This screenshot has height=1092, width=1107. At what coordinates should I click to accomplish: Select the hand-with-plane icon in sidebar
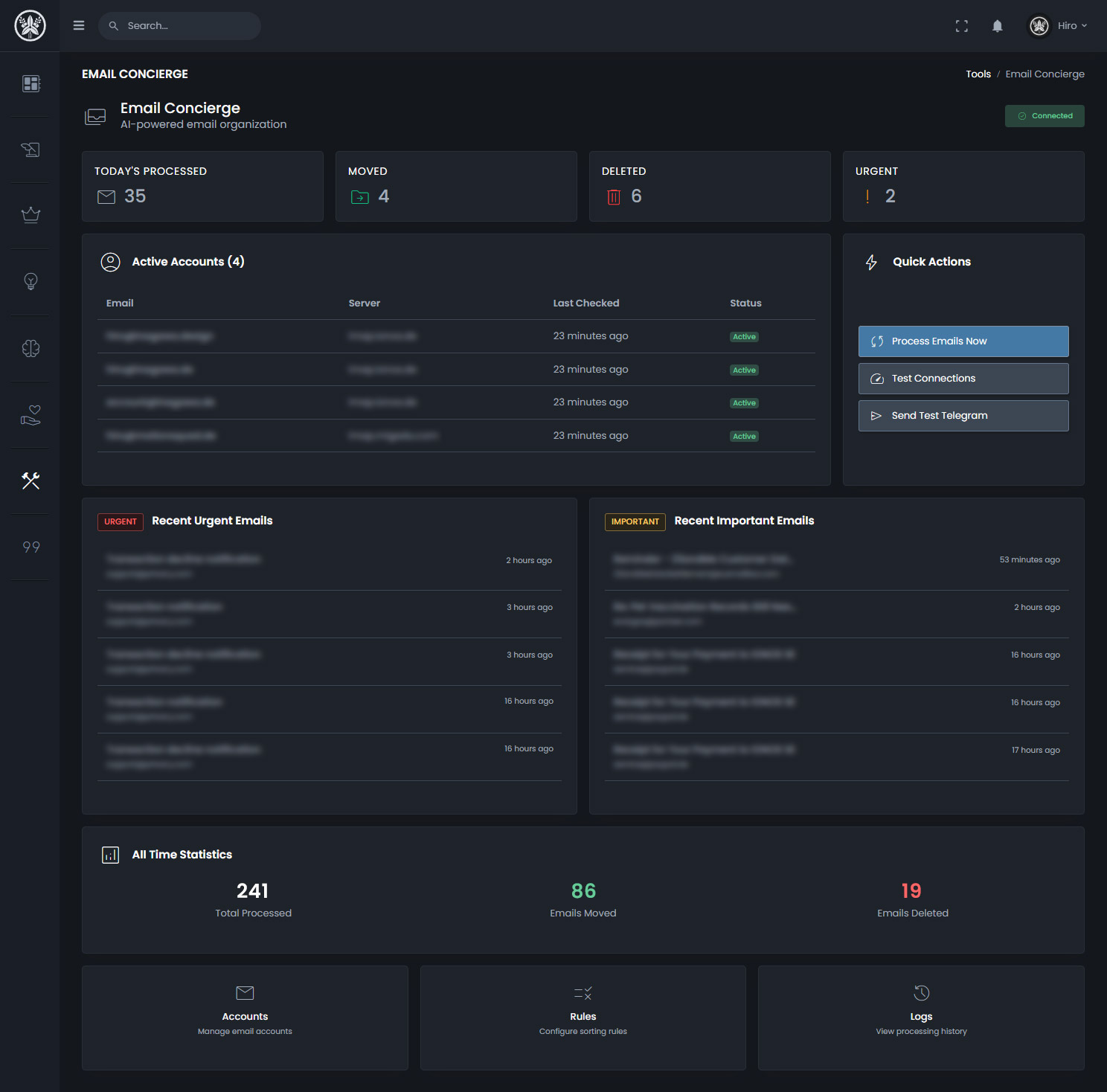click(30, 150)
